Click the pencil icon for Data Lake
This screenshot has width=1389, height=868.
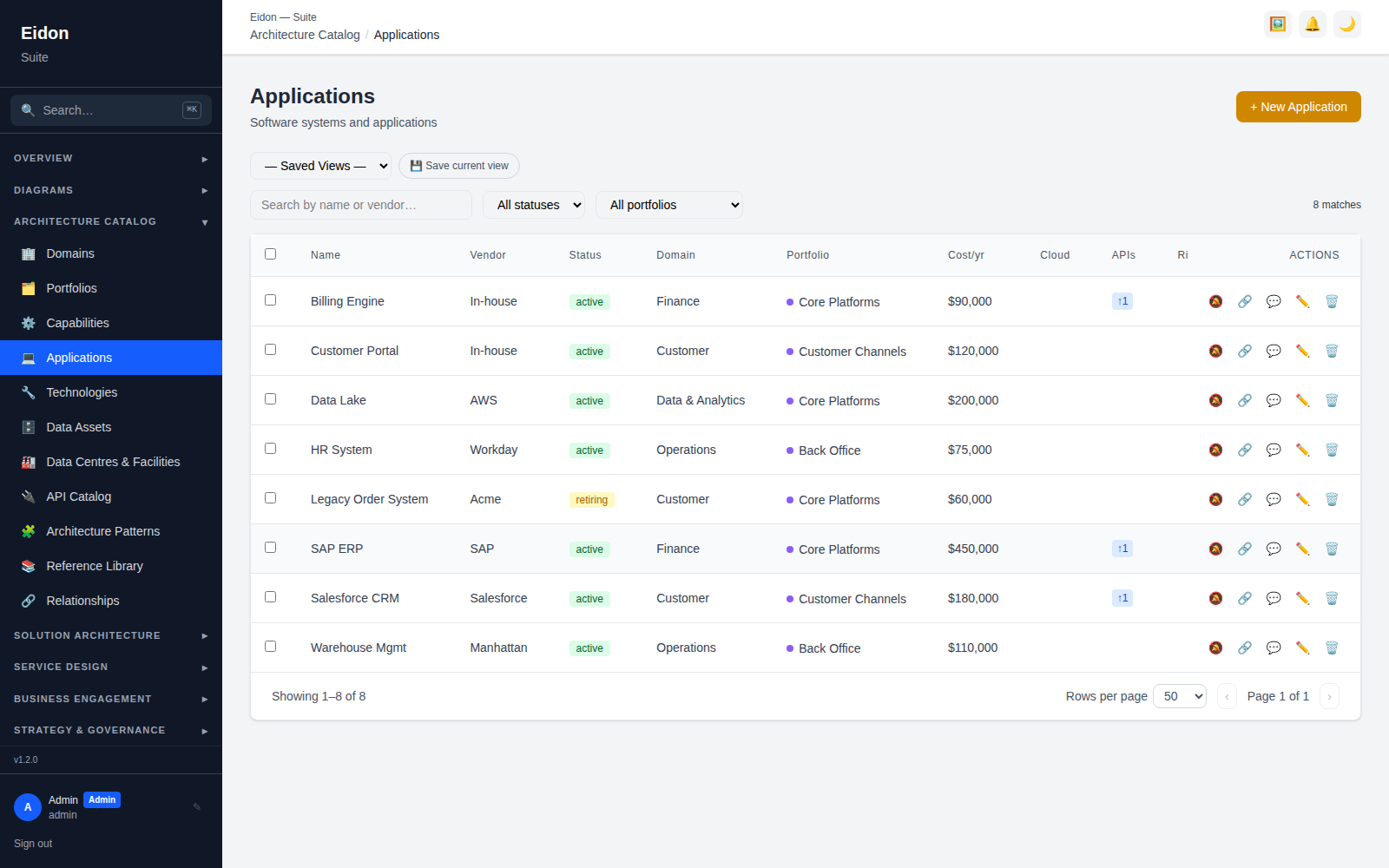[1302, 400]
